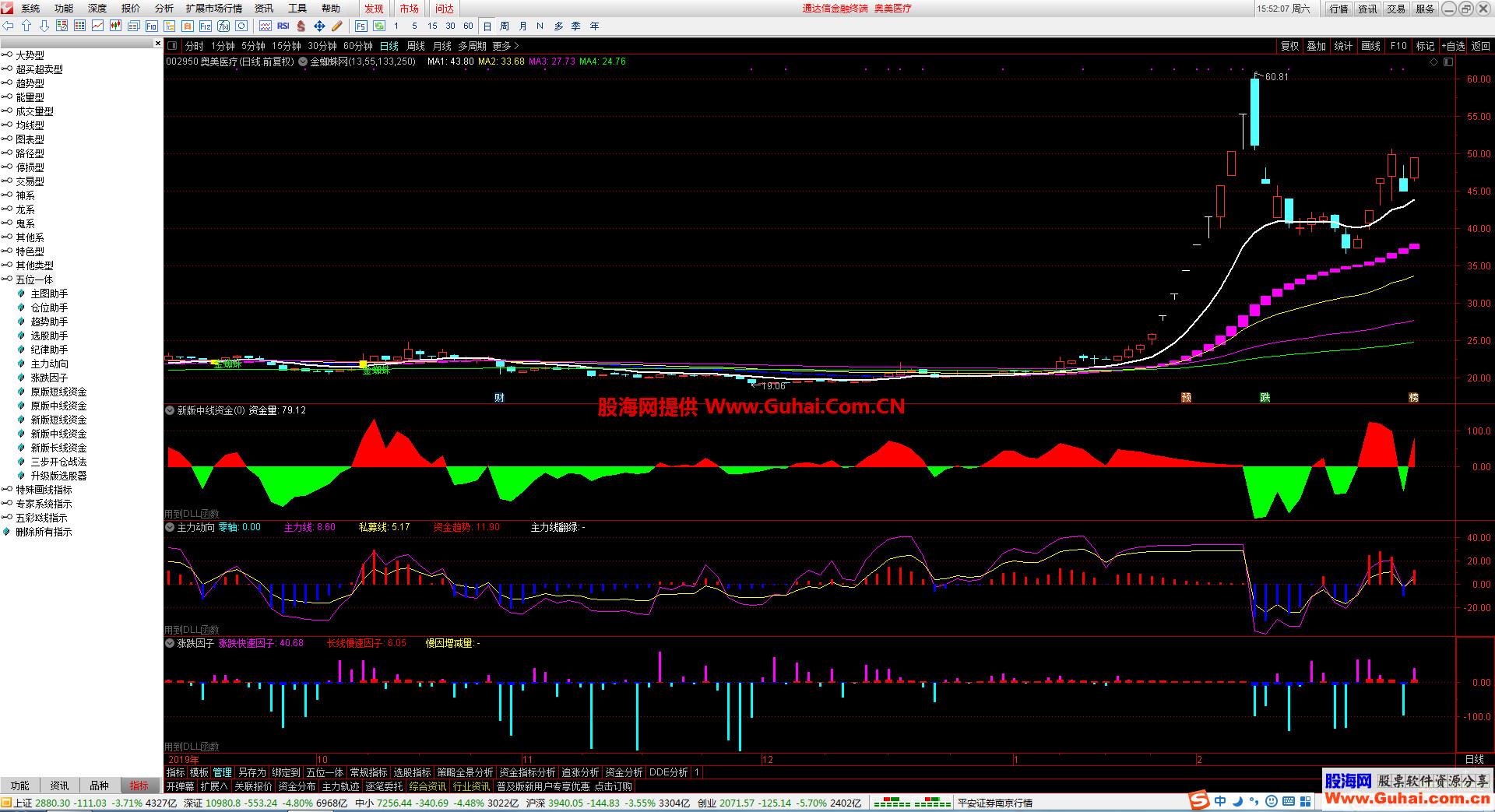Open the 金蜘蛛网 main indicator dropdown

coord(303,62)
